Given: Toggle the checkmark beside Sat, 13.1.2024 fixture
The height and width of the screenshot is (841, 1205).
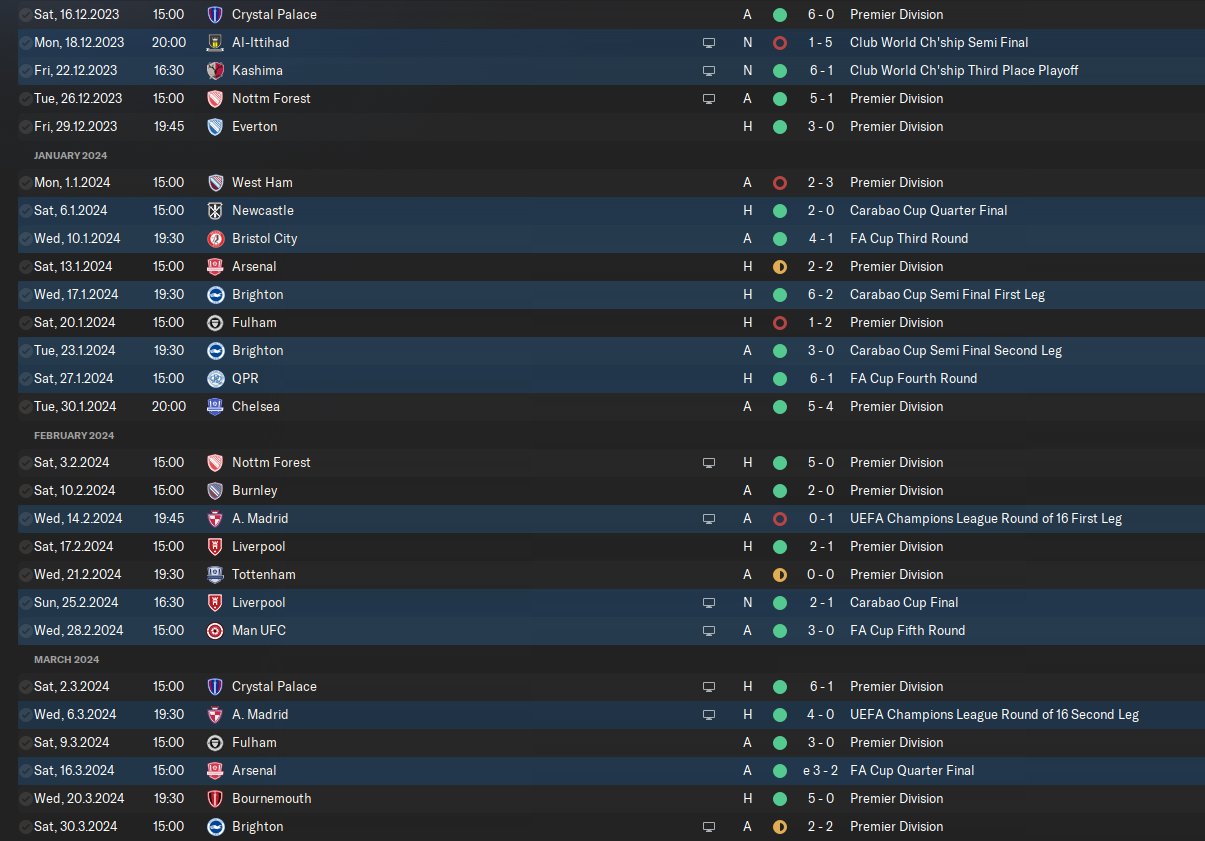Looking at the screenshot, I should 25,267.
